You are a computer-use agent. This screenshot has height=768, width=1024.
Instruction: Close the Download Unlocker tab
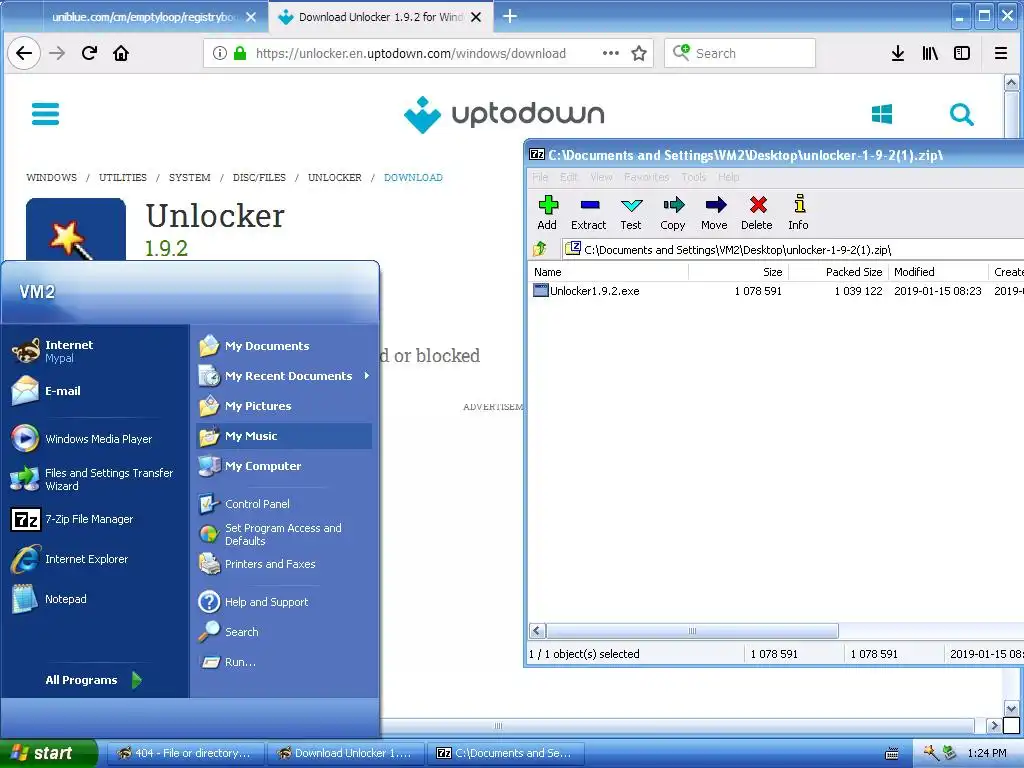(x=476, y=17)
